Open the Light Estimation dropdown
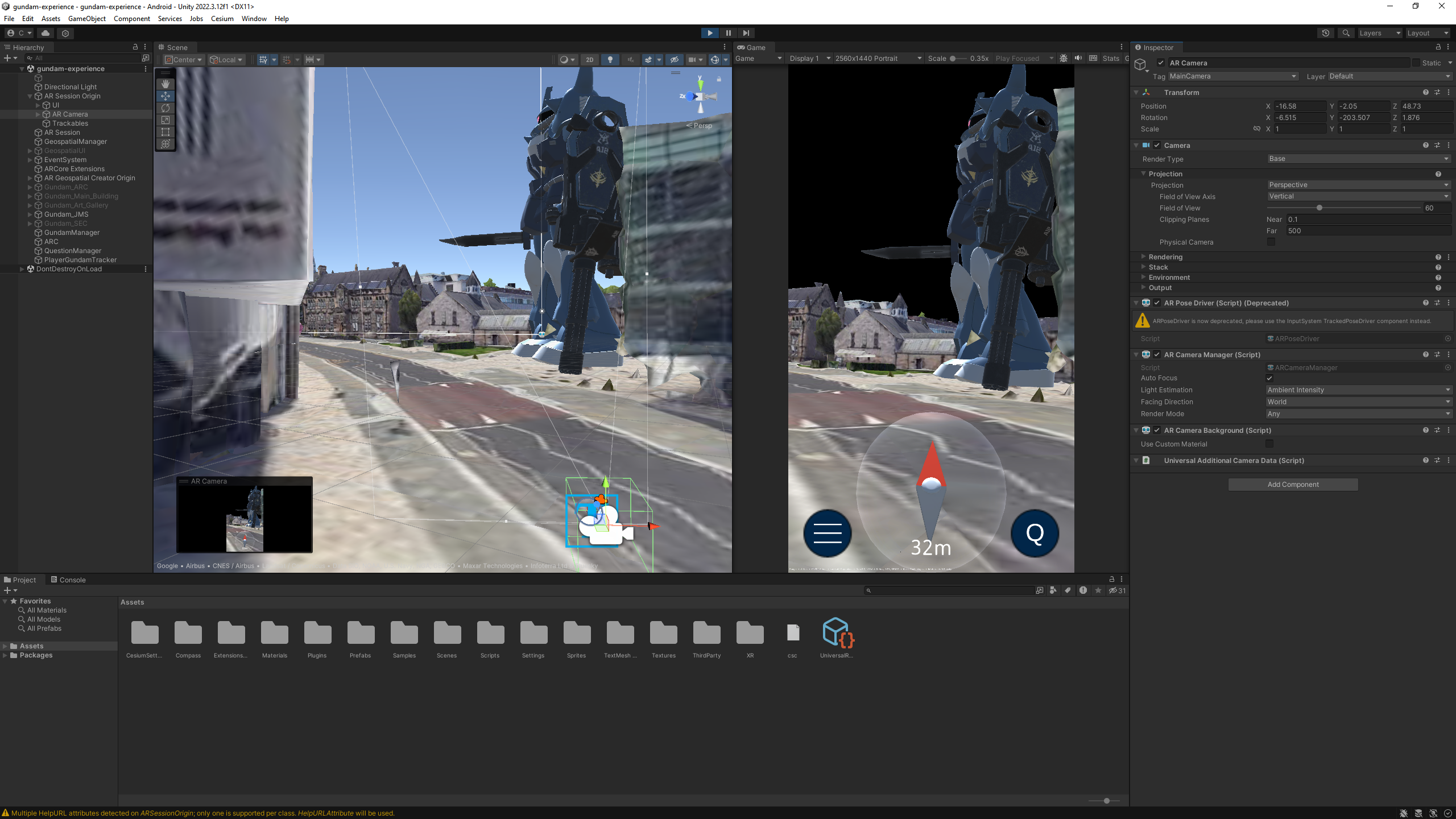1456x819 pixels. (x=1358, y=390)
